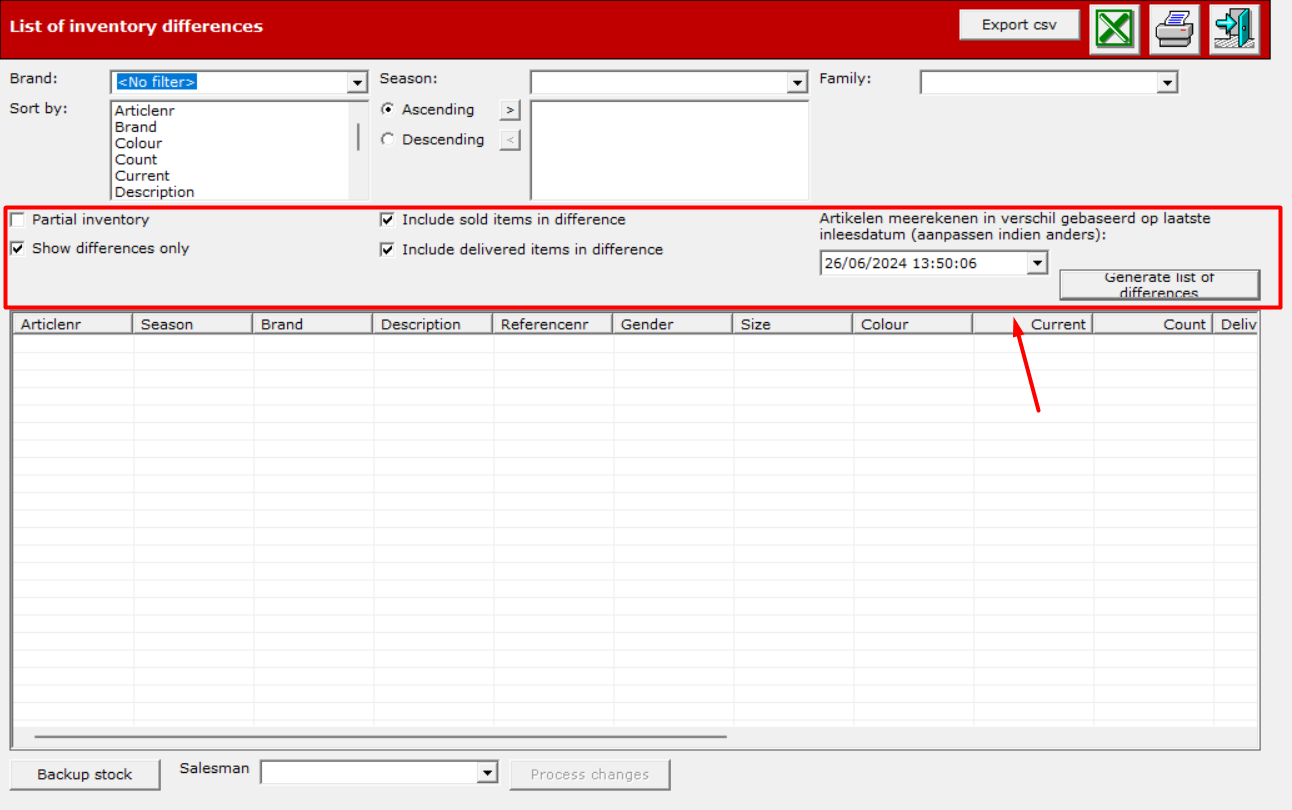
Task: Enable the Partial inventory checkbox
Action: (18, 219)
